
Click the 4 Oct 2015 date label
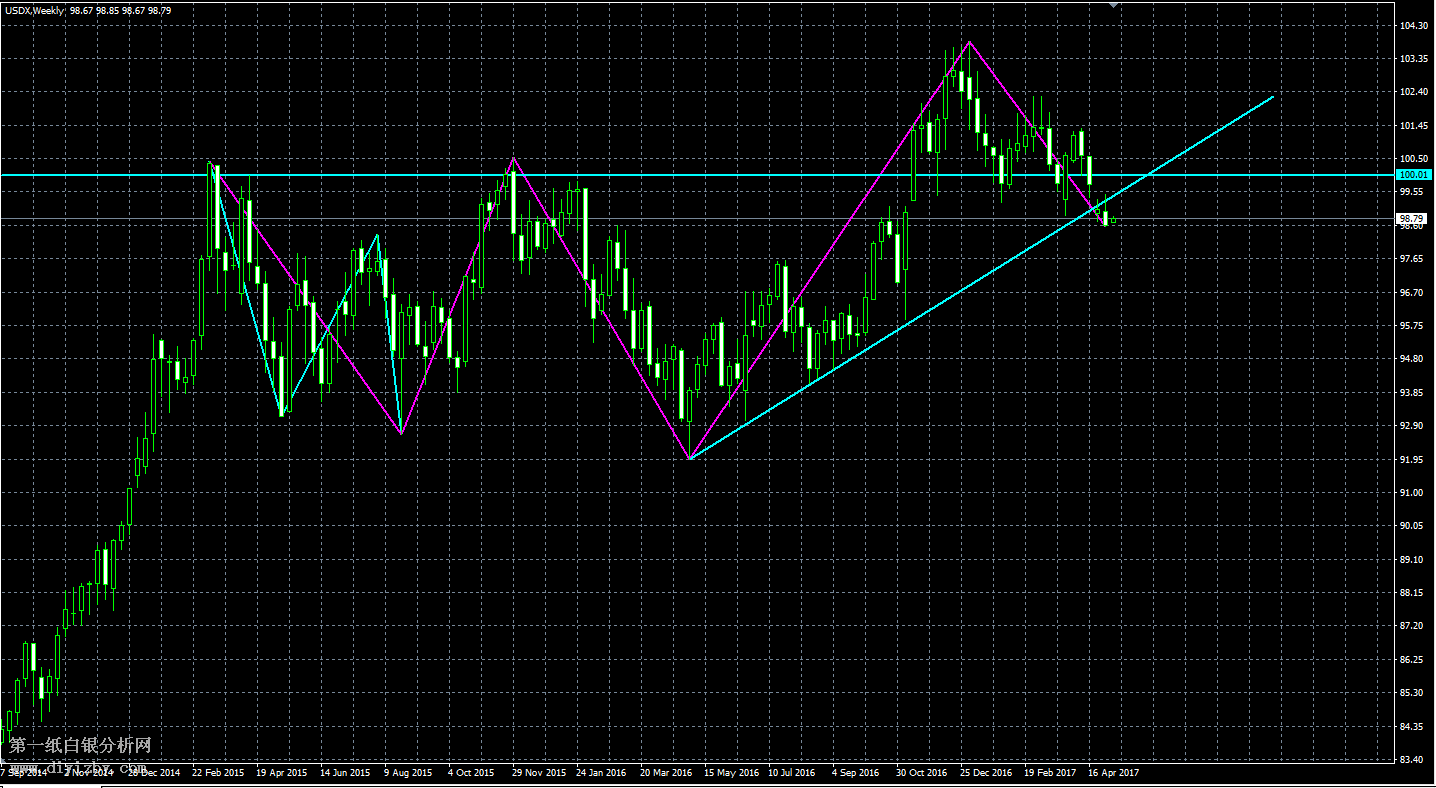coord(471,773)
